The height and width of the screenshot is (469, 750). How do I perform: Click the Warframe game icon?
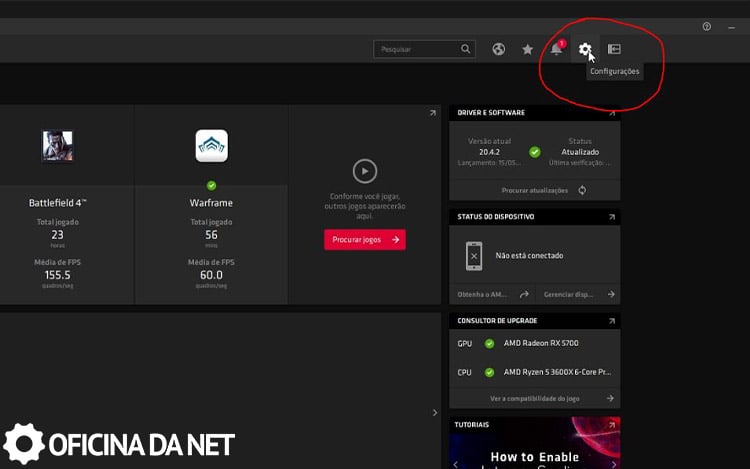(x=211, y=146)
